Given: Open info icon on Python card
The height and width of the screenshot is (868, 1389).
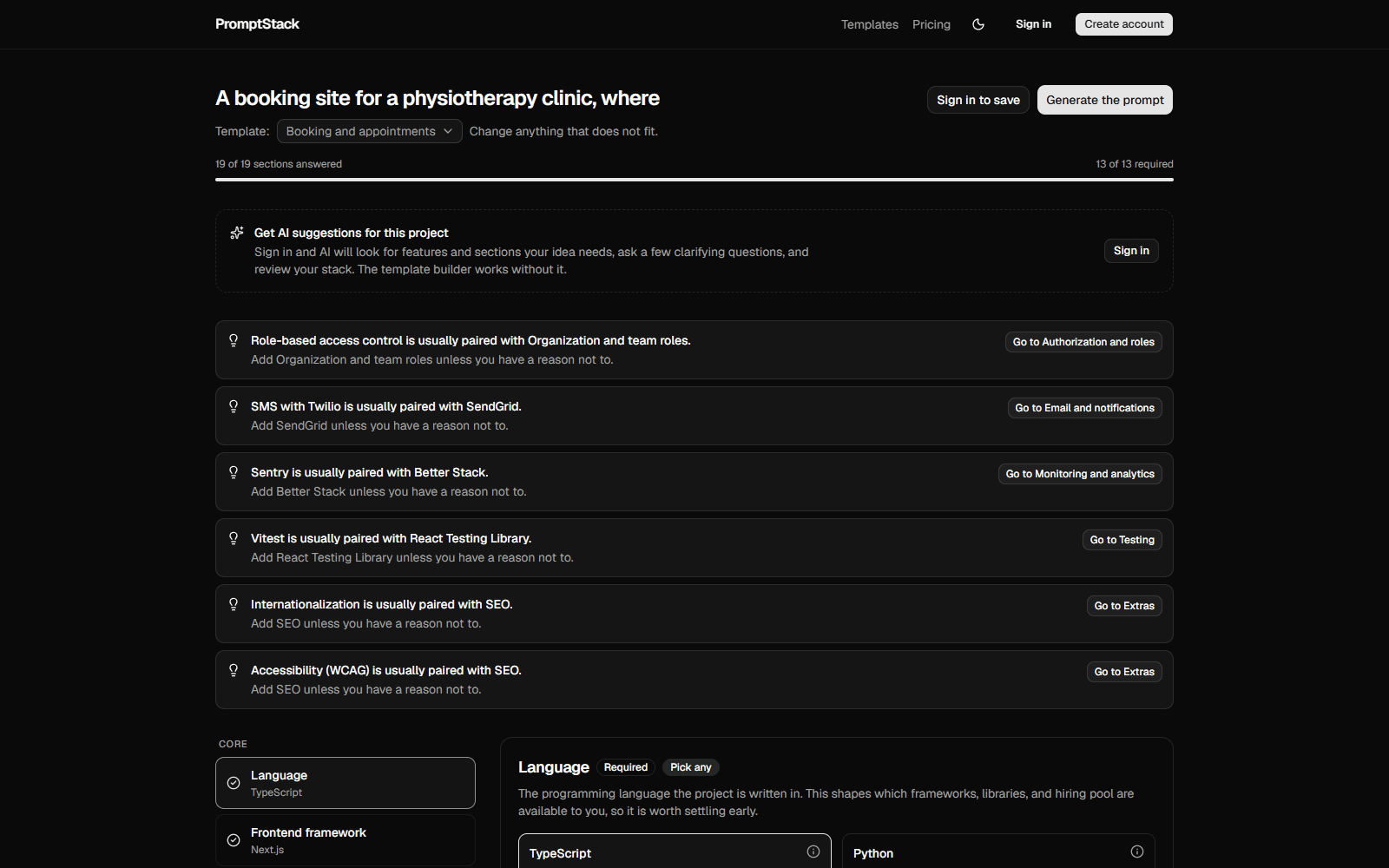Looking at the screenshot, I should coord(1137,852).
